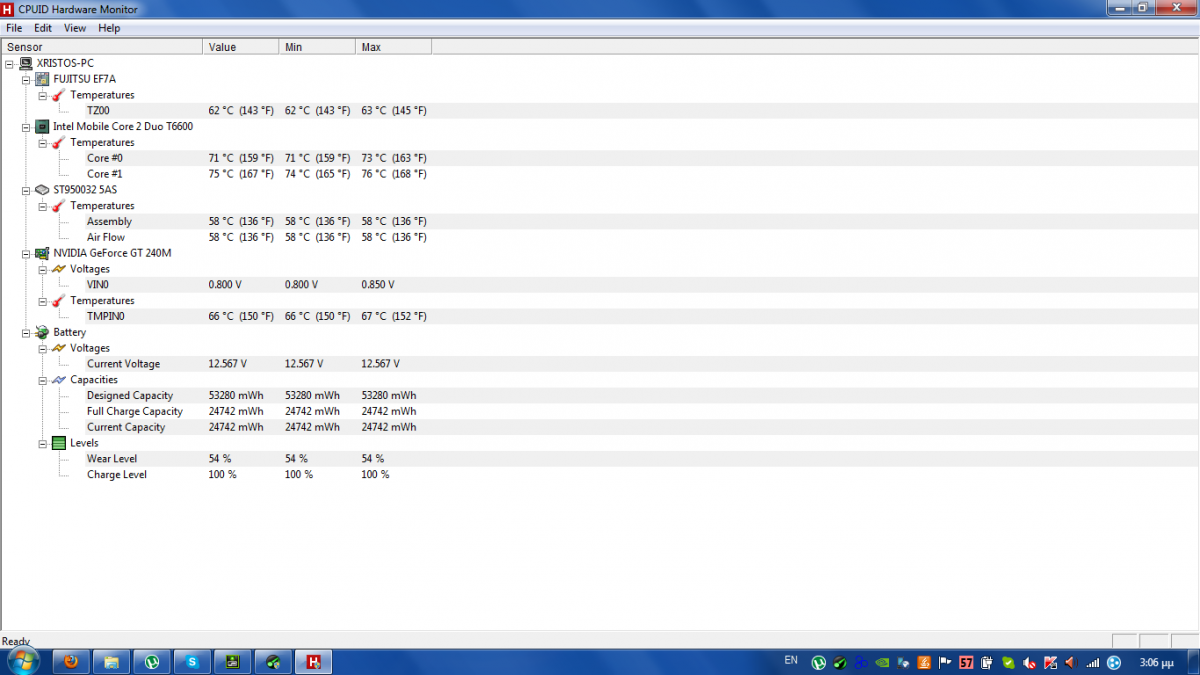1200x675 pixels.
Task: Collapse Voltages under NVIDIA GeForce GT 240M
Action: click(42, 269)
